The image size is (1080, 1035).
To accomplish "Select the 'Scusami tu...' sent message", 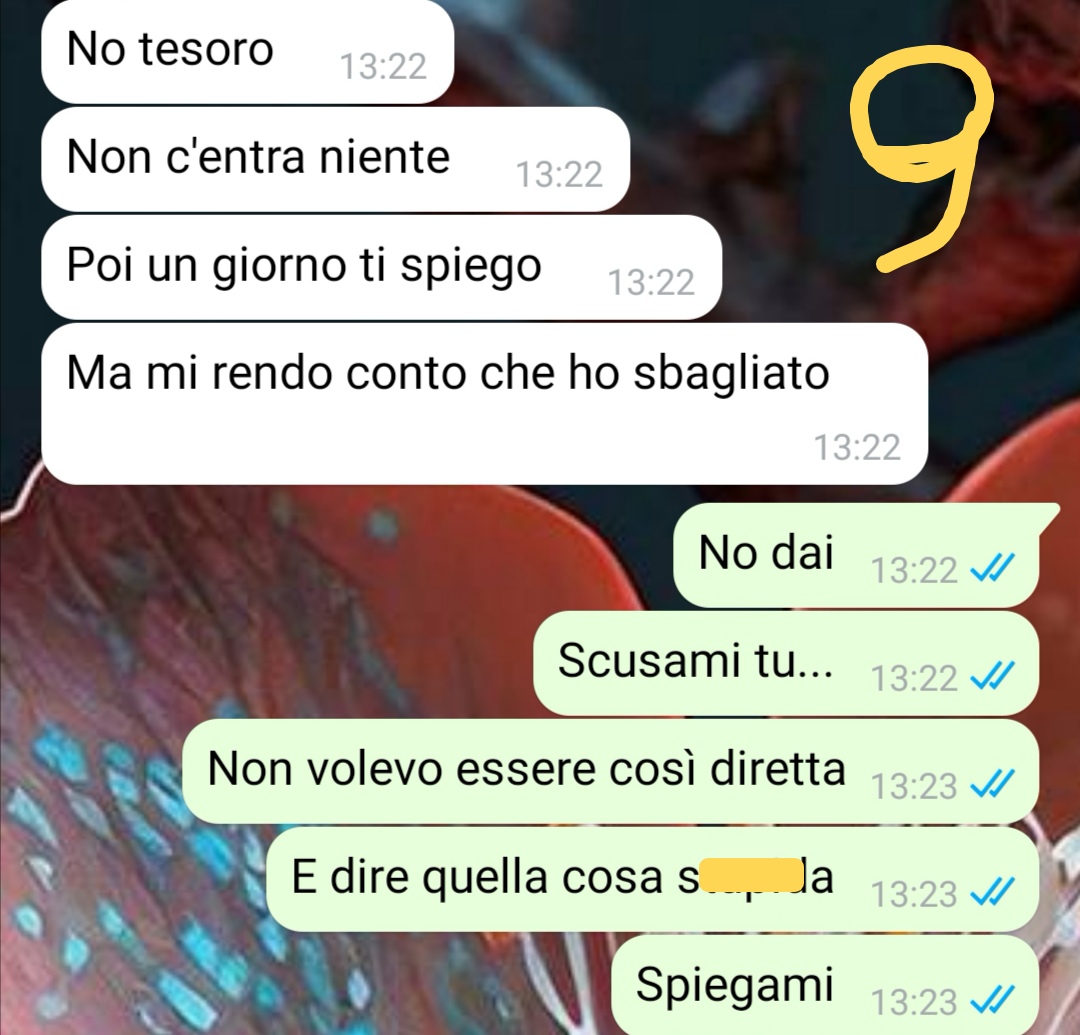I will 786,663.
